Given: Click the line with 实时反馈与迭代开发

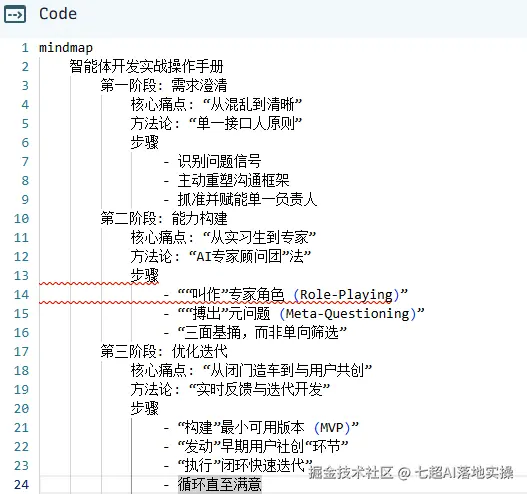Looking at the screenshot, I should coord(230,390).
